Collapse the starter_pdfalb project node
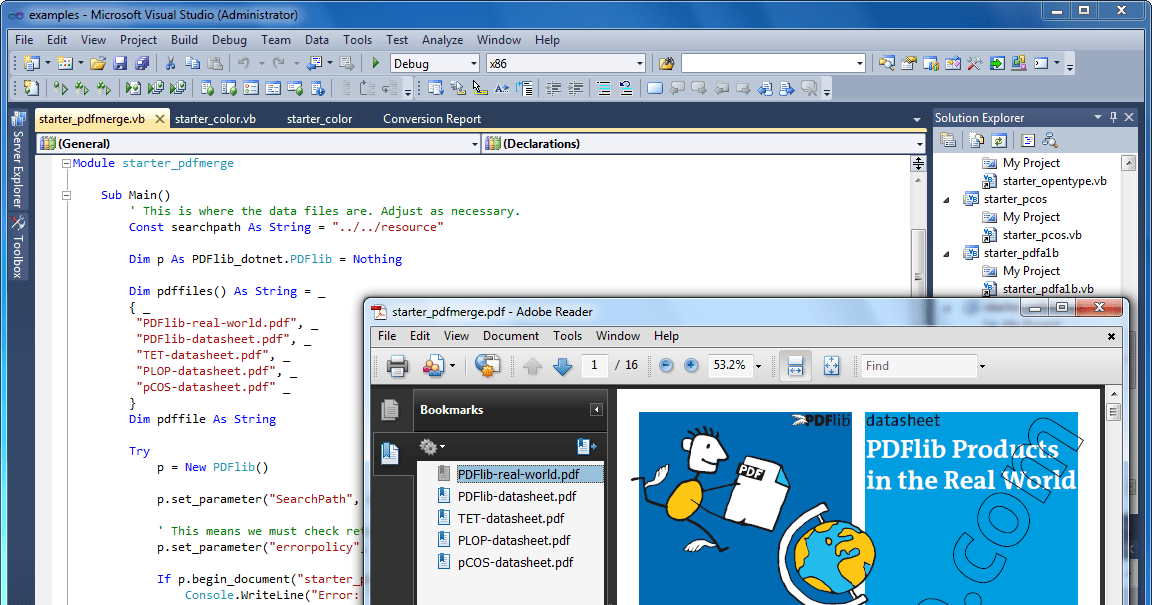This screenshot has width=1152, height=605. [x=945, y=252]
